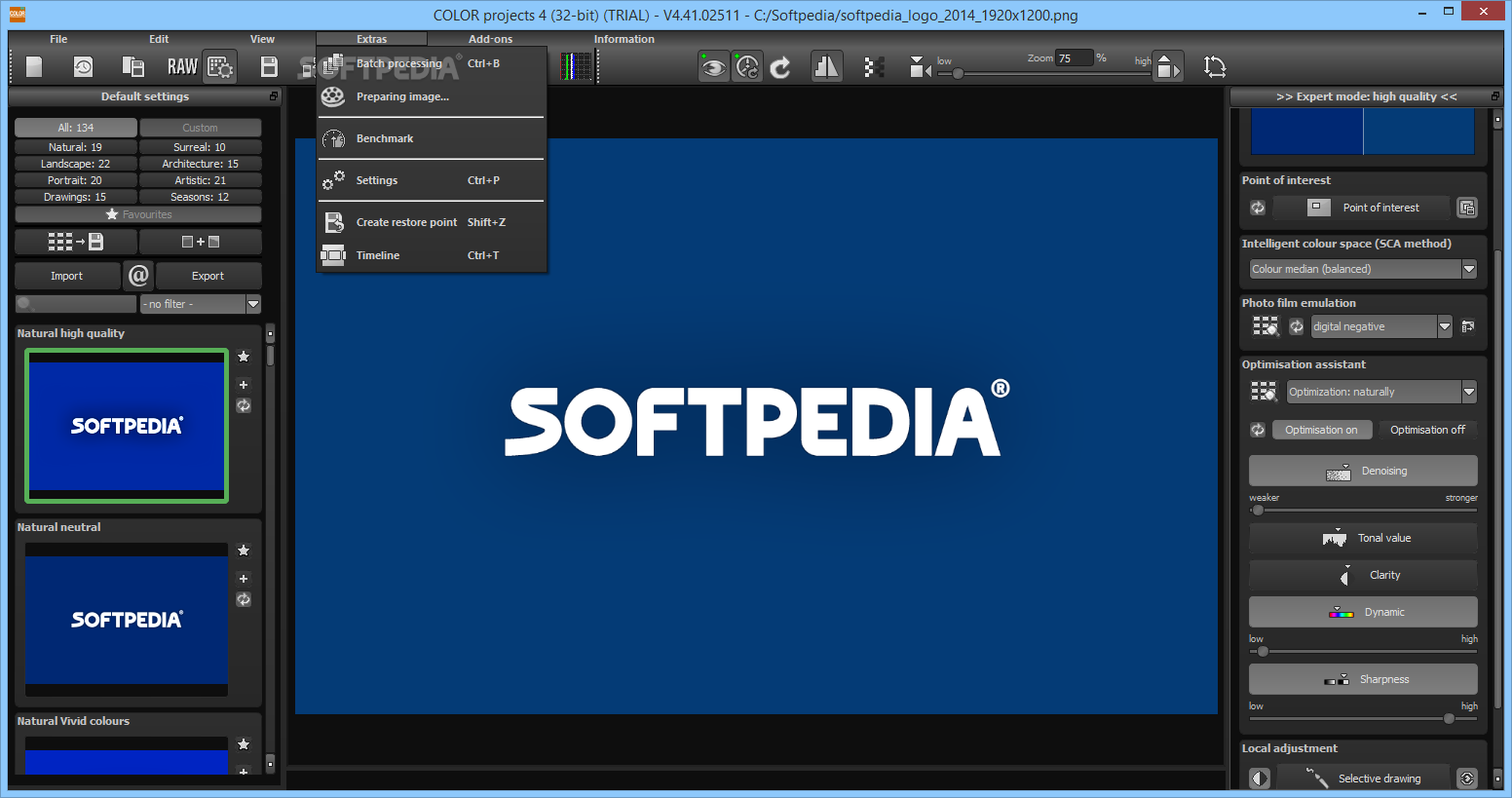Open the digital negative film dropdown

(1381, 326)
